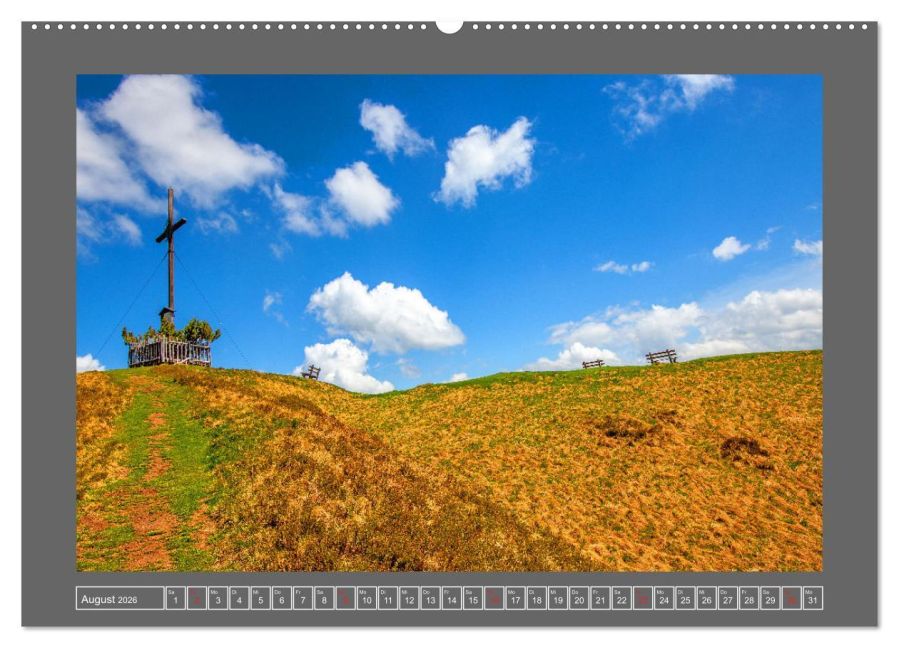Select day 3 (Mo) in the calendar
This screenshot has width=899, height=648.
[x=217, y=598]
